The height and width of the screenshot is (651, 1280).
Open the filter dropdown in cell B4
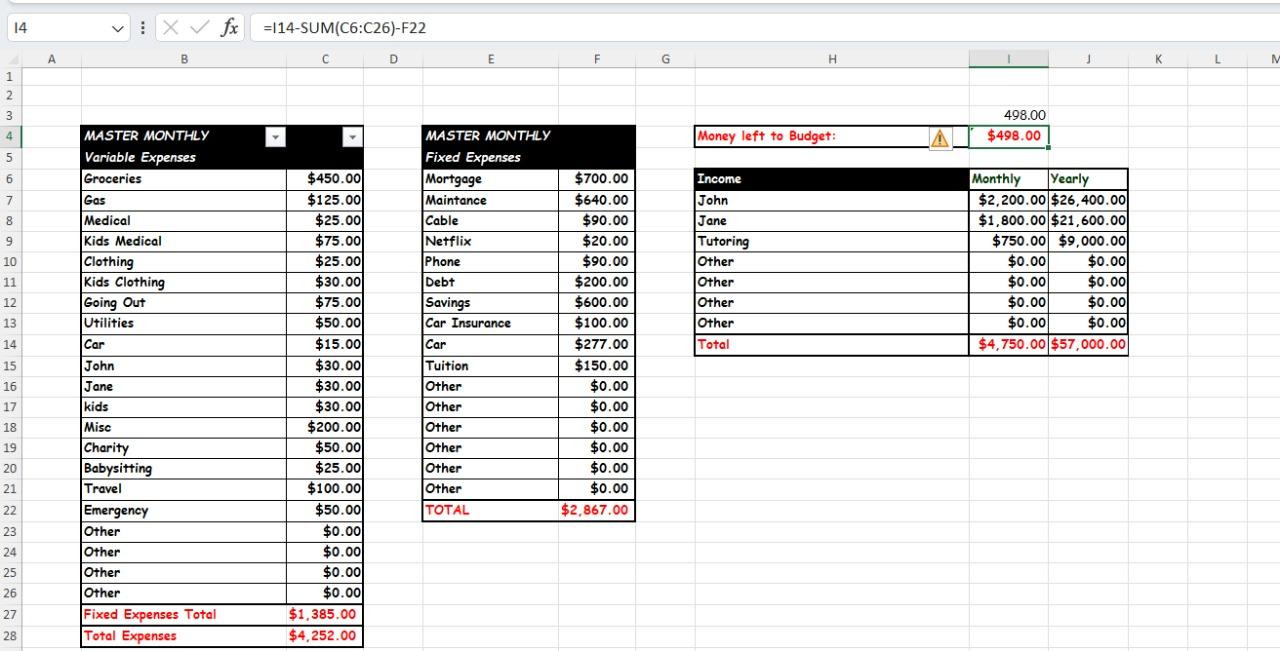275,137
